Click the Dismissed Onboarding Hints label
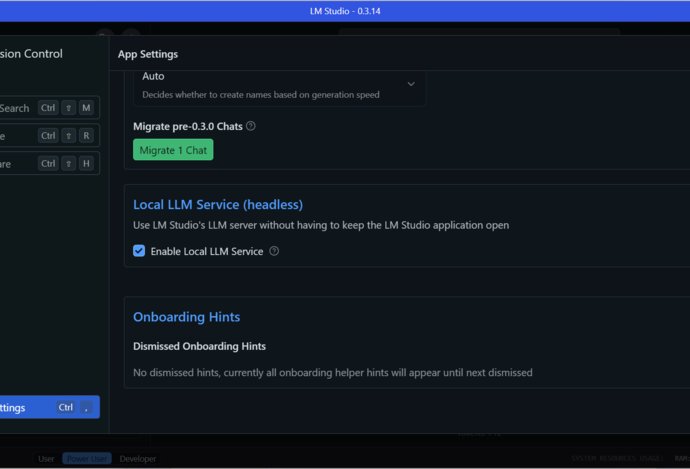 [199, 346]
